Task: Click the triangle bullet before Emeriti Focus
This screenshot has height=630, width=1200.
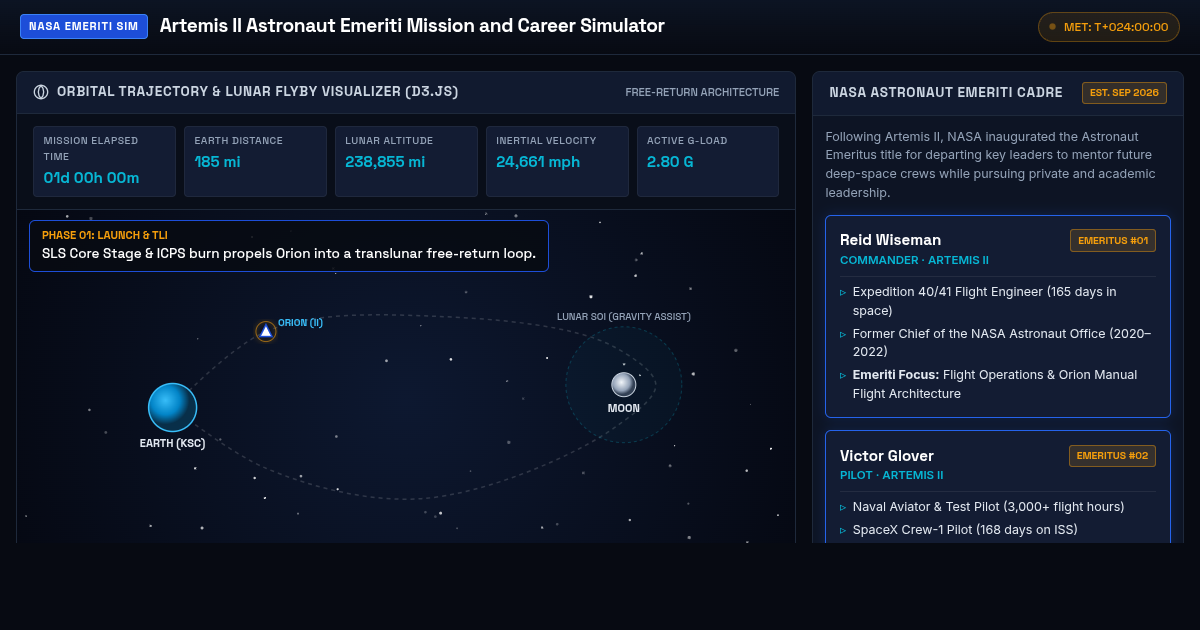Action: click(843, 375)
